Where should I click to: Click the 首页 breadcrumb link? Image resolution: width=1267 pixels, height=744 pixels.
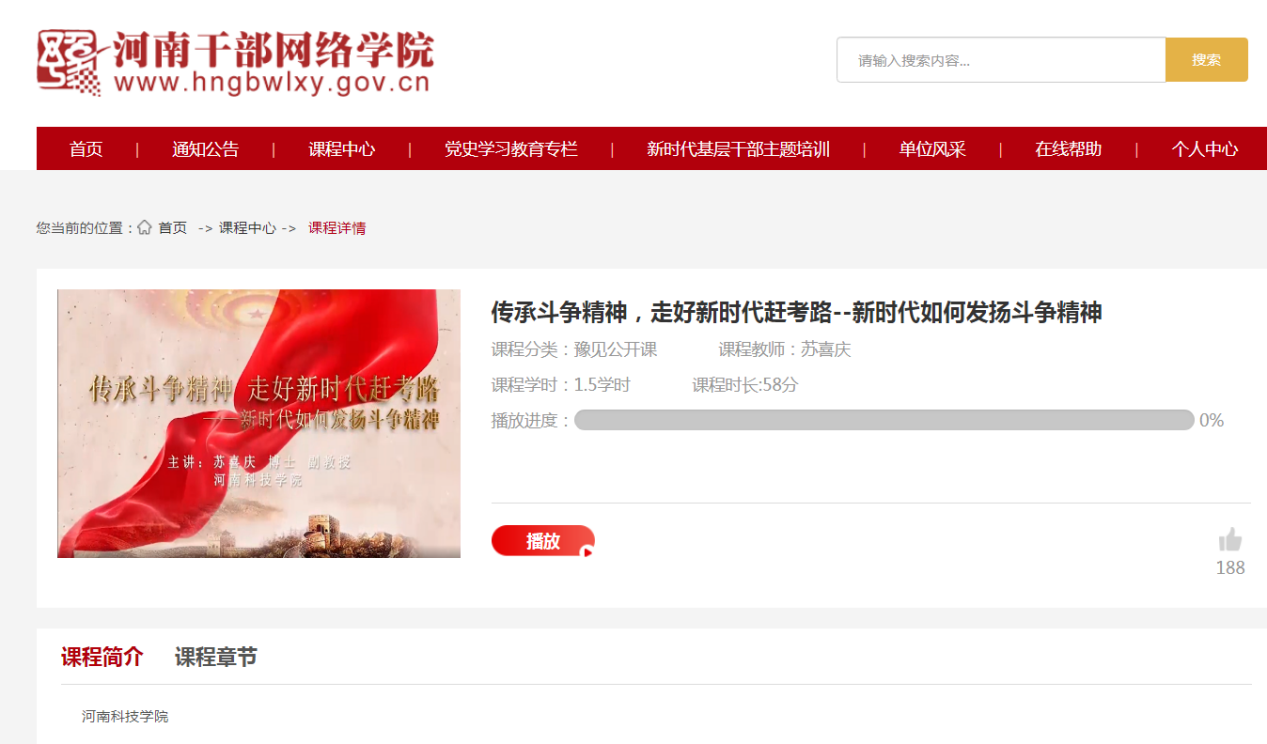pyautogui.click(x=173, y=228)
